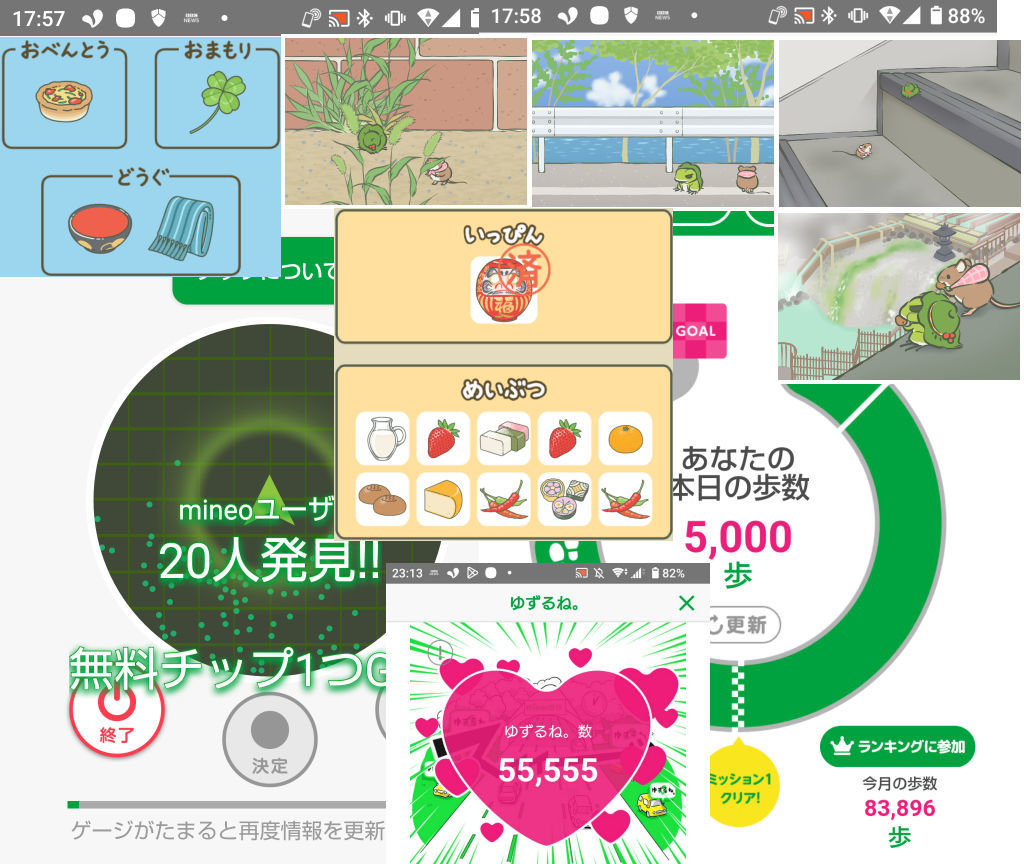Tap the 17:58 clock

click(x=516, y=16)
